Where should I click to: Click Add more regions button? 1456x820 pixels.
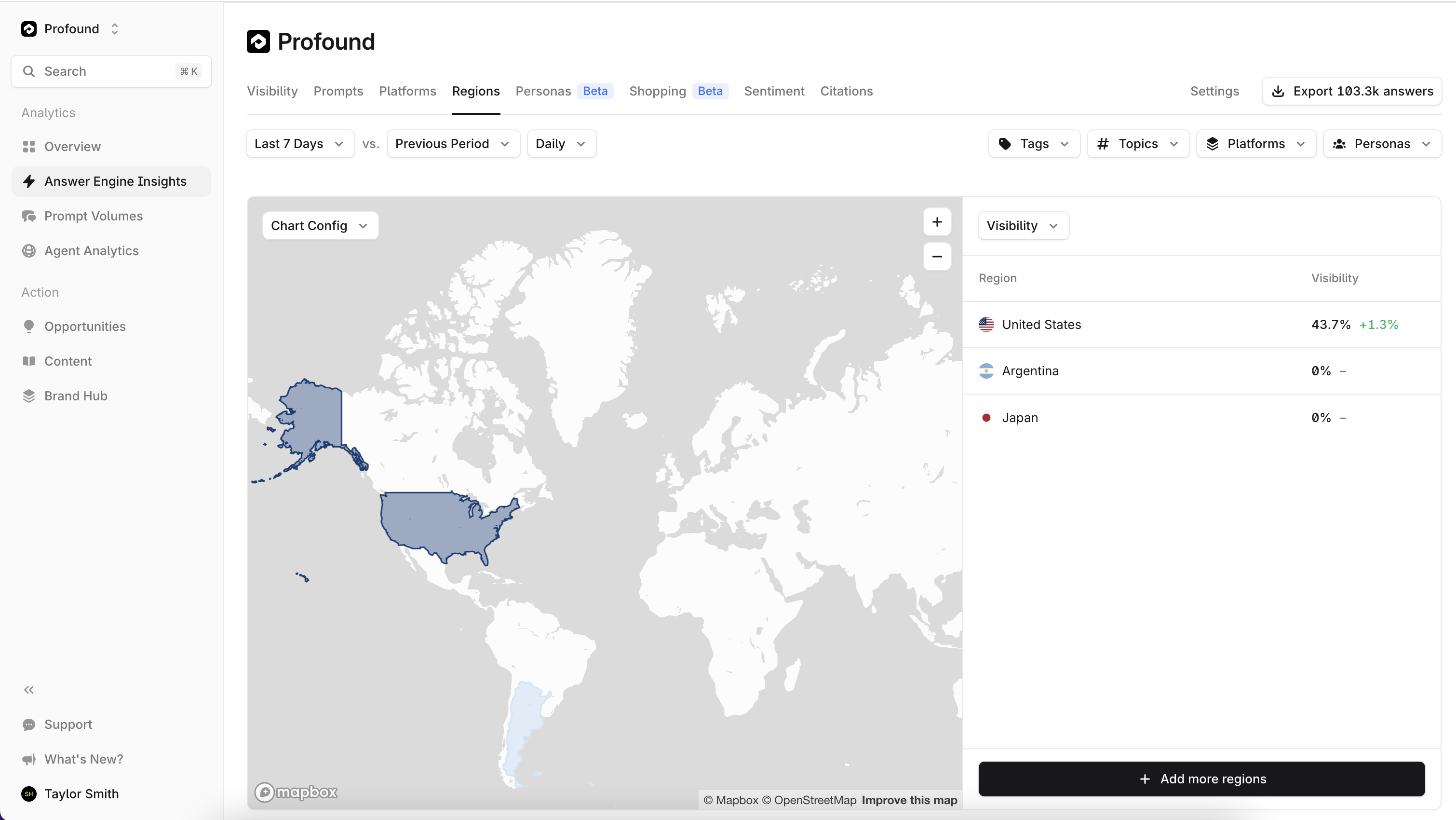1201,779
